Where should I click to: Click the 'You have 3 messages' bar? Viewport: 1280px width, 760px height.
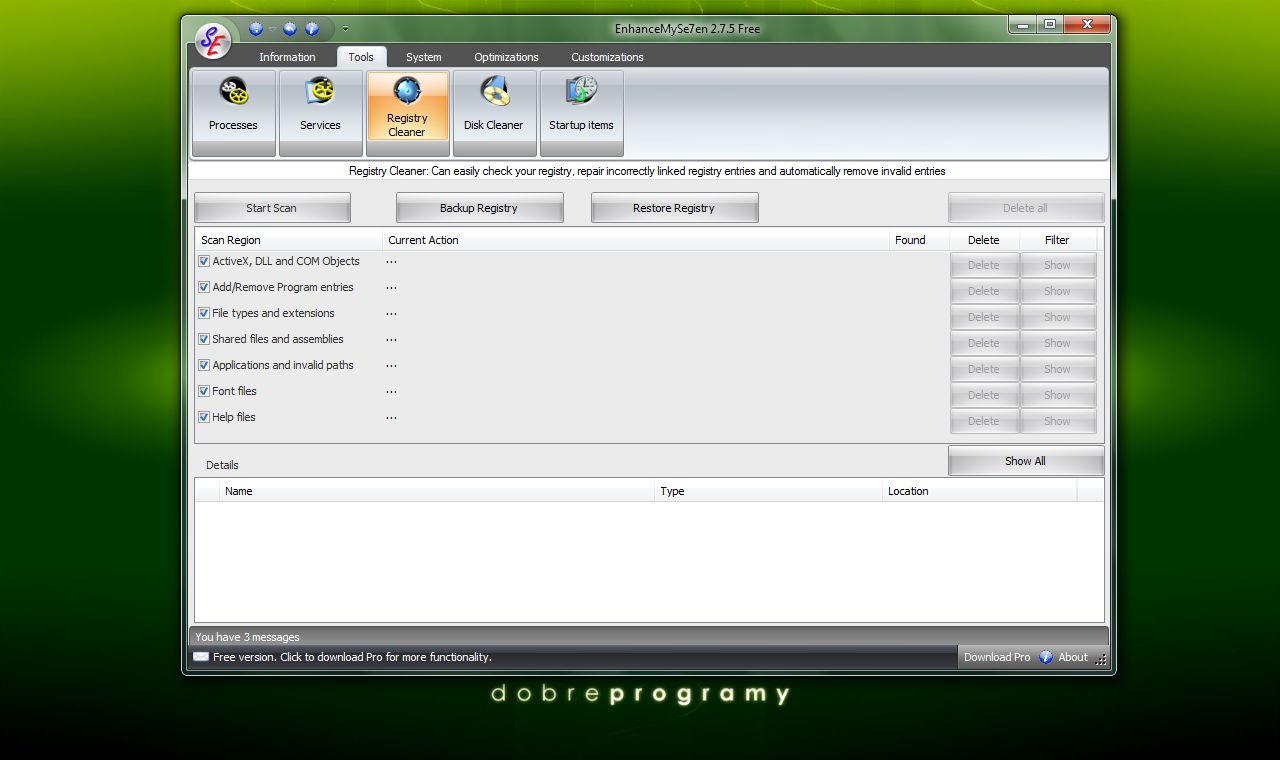pos(648,636)
